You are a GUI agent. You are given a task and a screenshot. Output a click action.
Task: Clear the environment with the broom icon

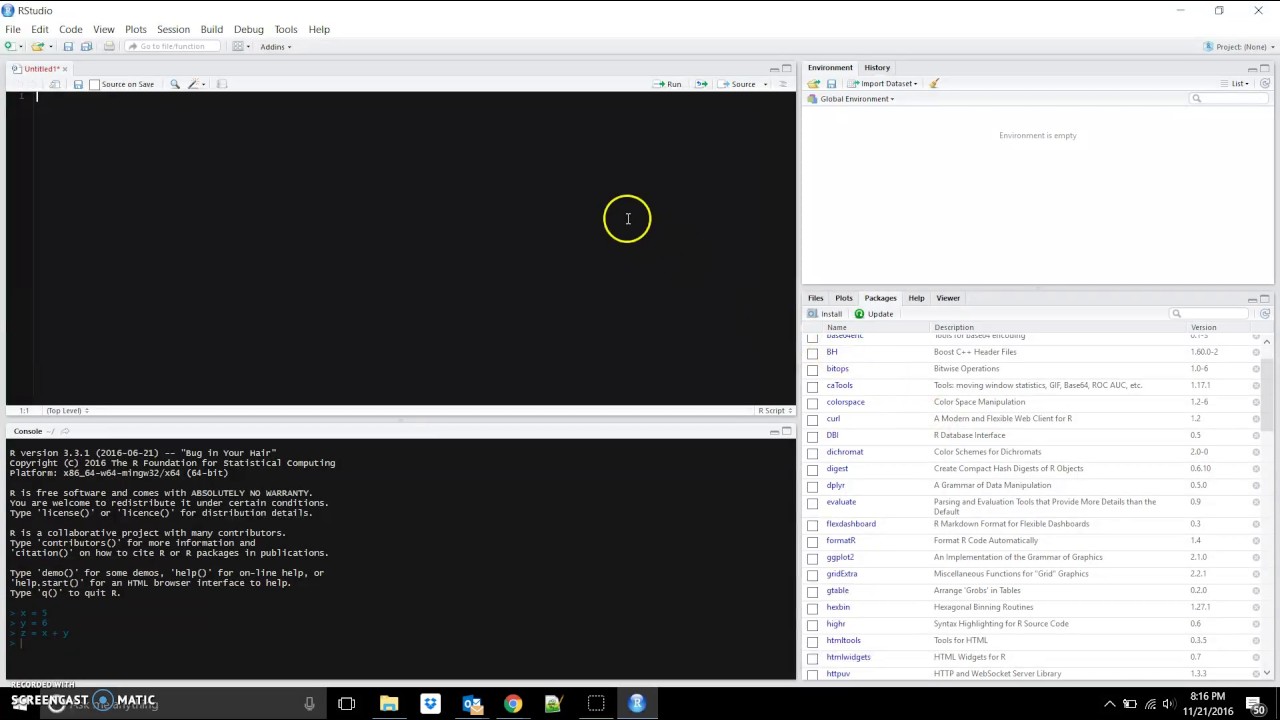(x=934, y=84)
